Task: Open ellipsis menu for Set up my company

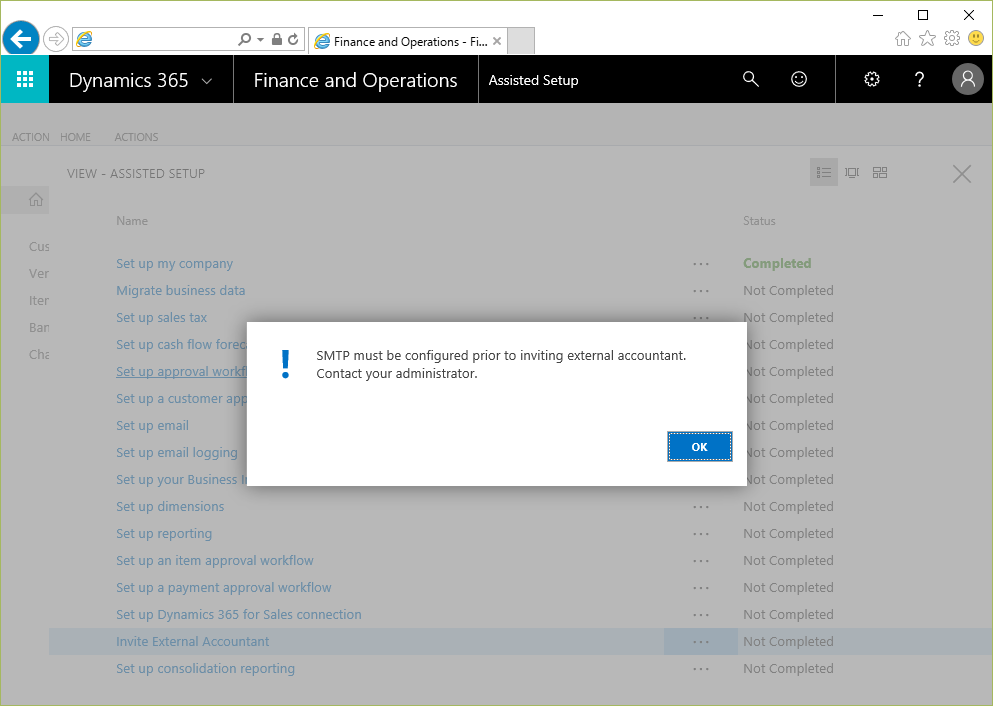Action: click(x=701, y=264)
